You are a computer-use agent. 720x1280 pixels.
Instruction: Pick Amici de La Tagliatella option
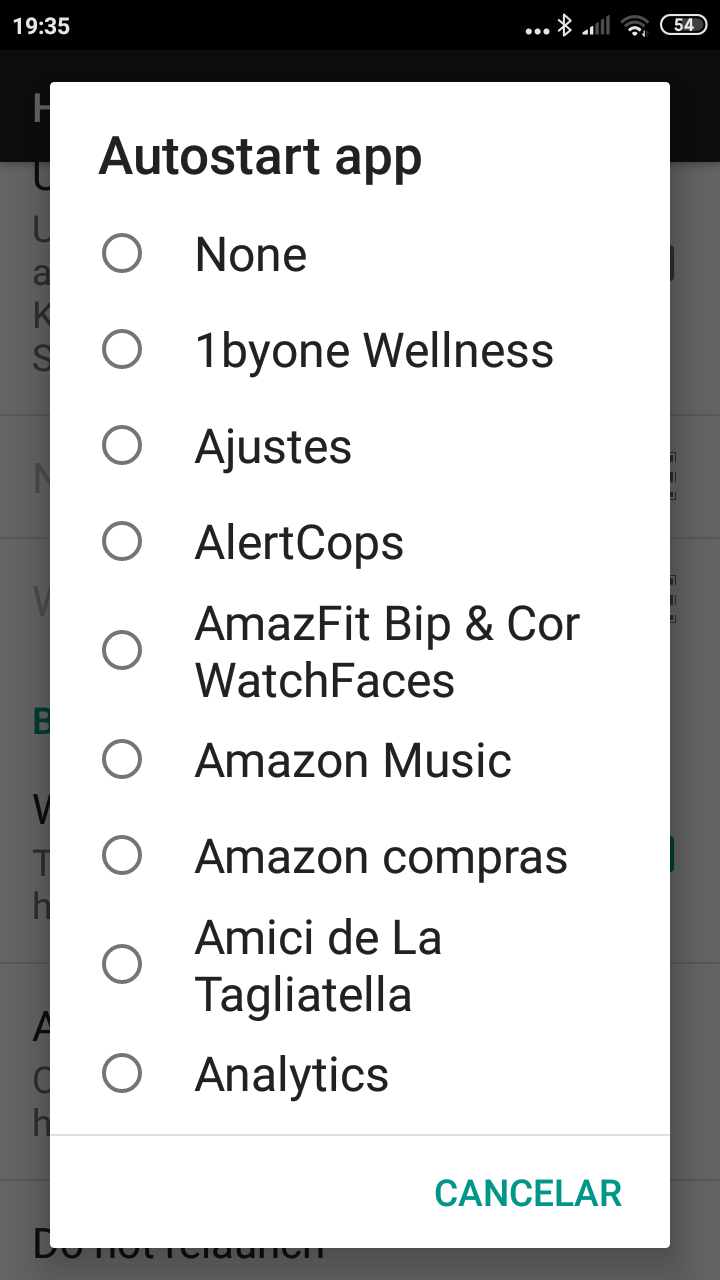point(122,965)
